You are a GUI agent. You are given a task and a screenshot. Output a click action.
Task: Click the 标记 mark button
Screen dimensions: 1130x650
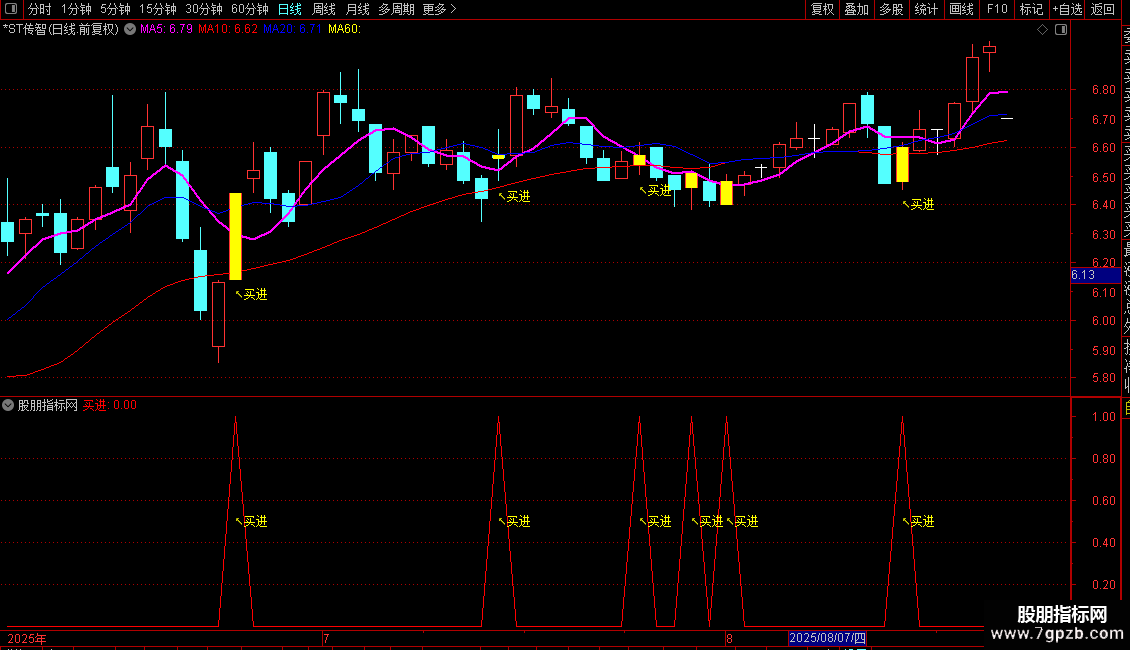pos(1031,9)
